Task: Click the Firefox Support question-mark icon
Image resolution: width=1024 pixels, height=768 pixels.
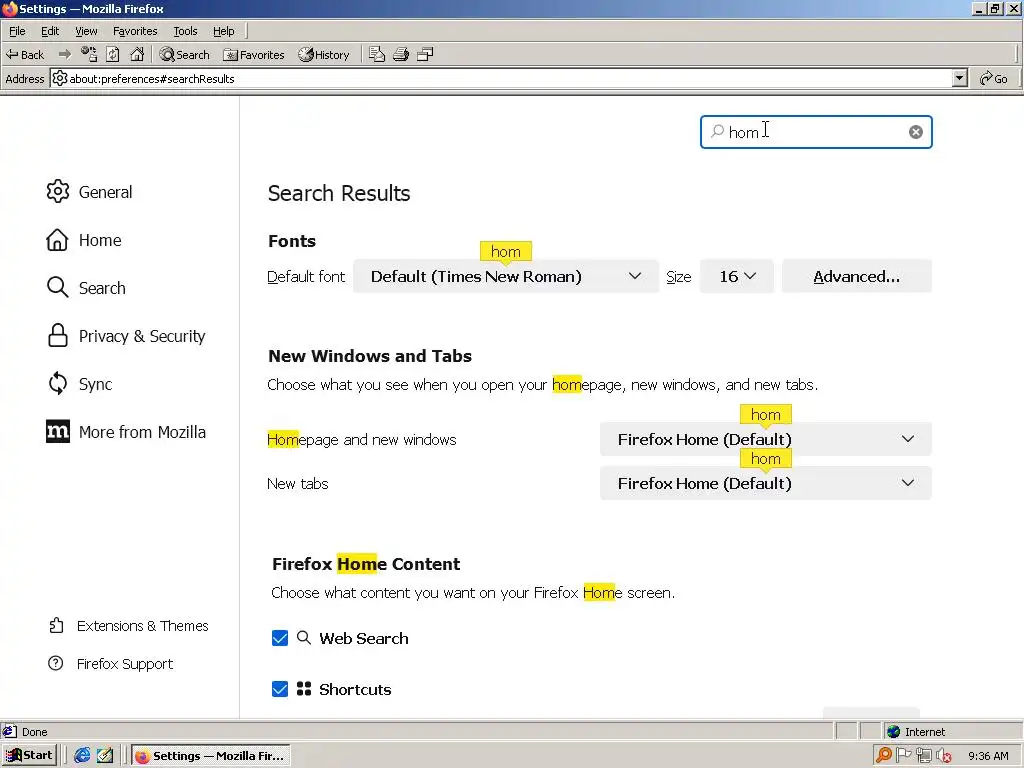Action: [56, 664]
